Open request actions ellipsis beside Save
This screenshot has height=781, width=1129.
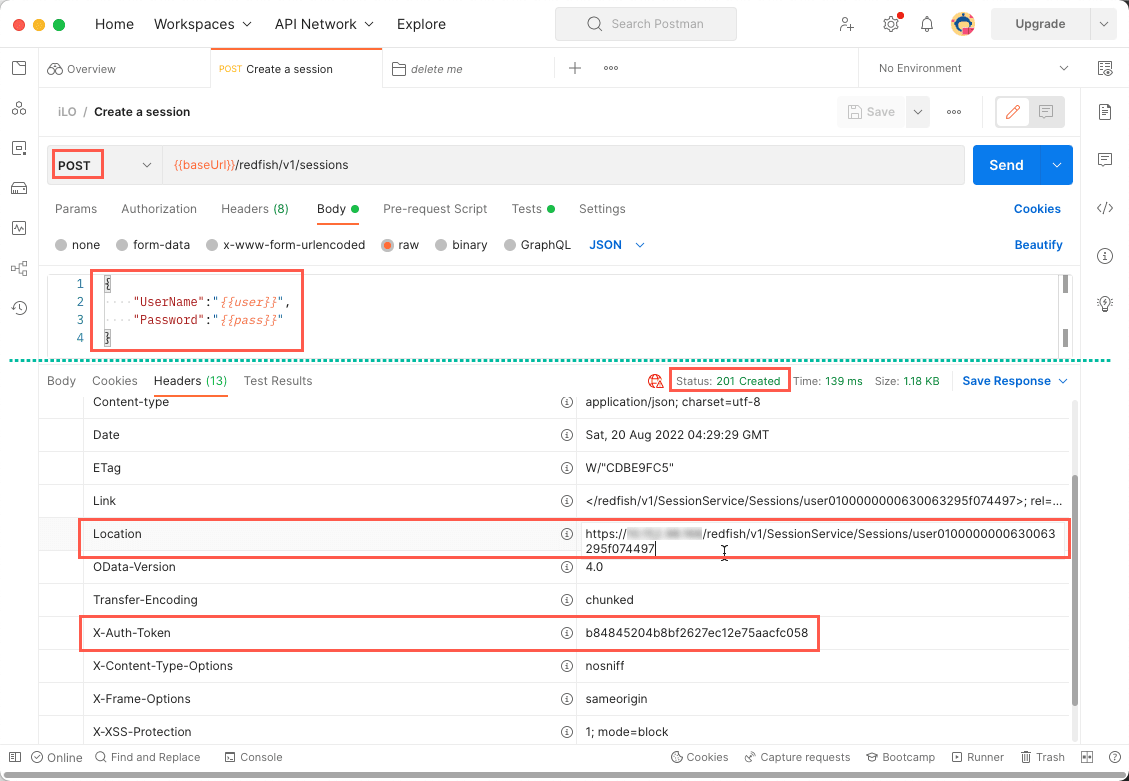point(954,112)
